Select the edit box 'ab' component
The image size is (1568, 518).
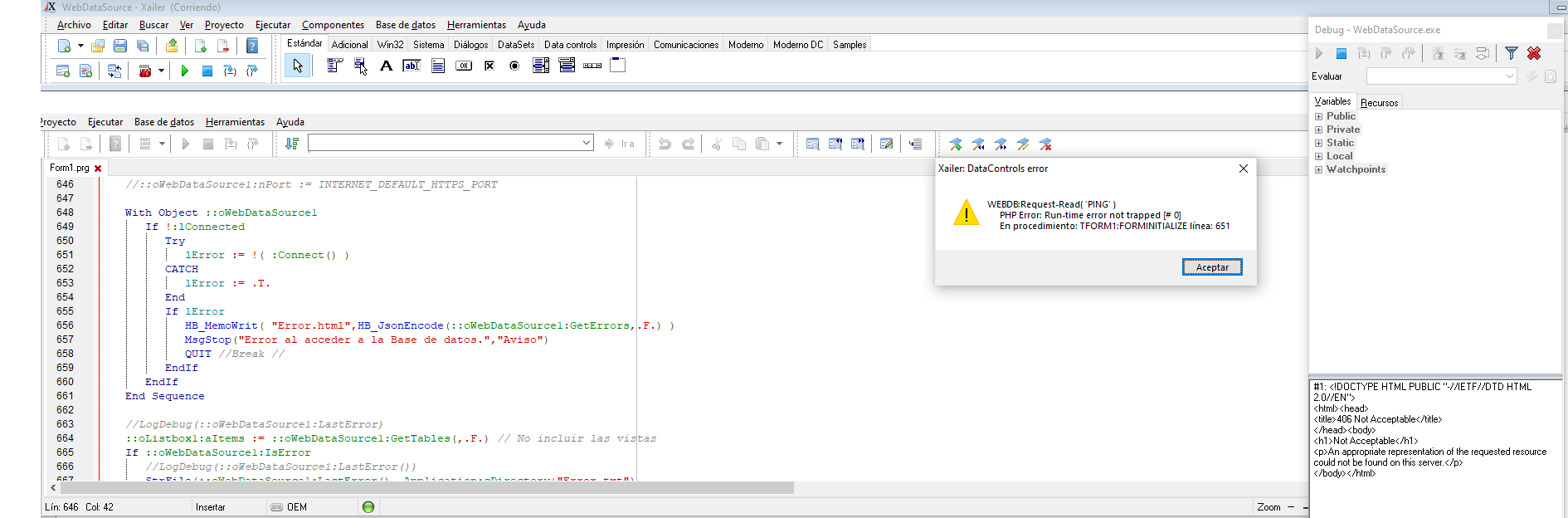tap(411, 66)
